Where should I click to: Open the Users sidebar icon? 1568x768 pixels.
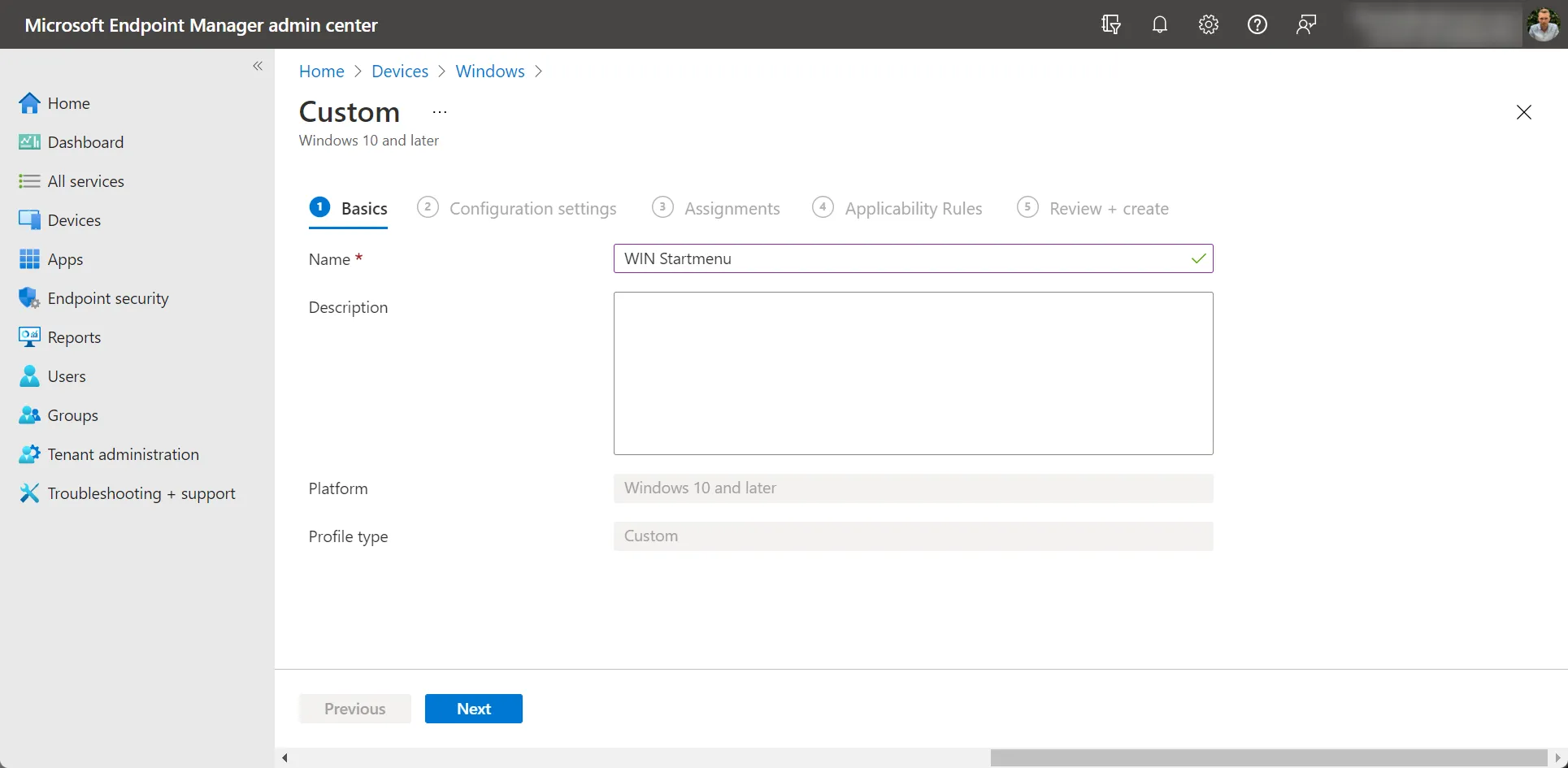click(x=29, y=376)
